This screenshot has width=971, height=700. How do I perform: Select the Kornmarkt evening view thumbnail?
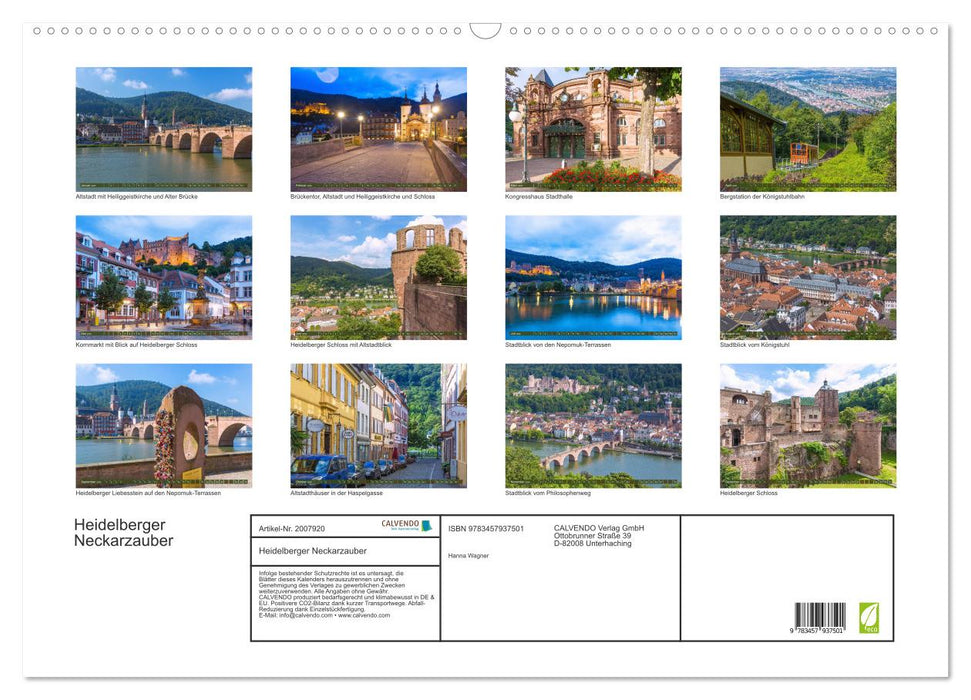tap(164, 277)
